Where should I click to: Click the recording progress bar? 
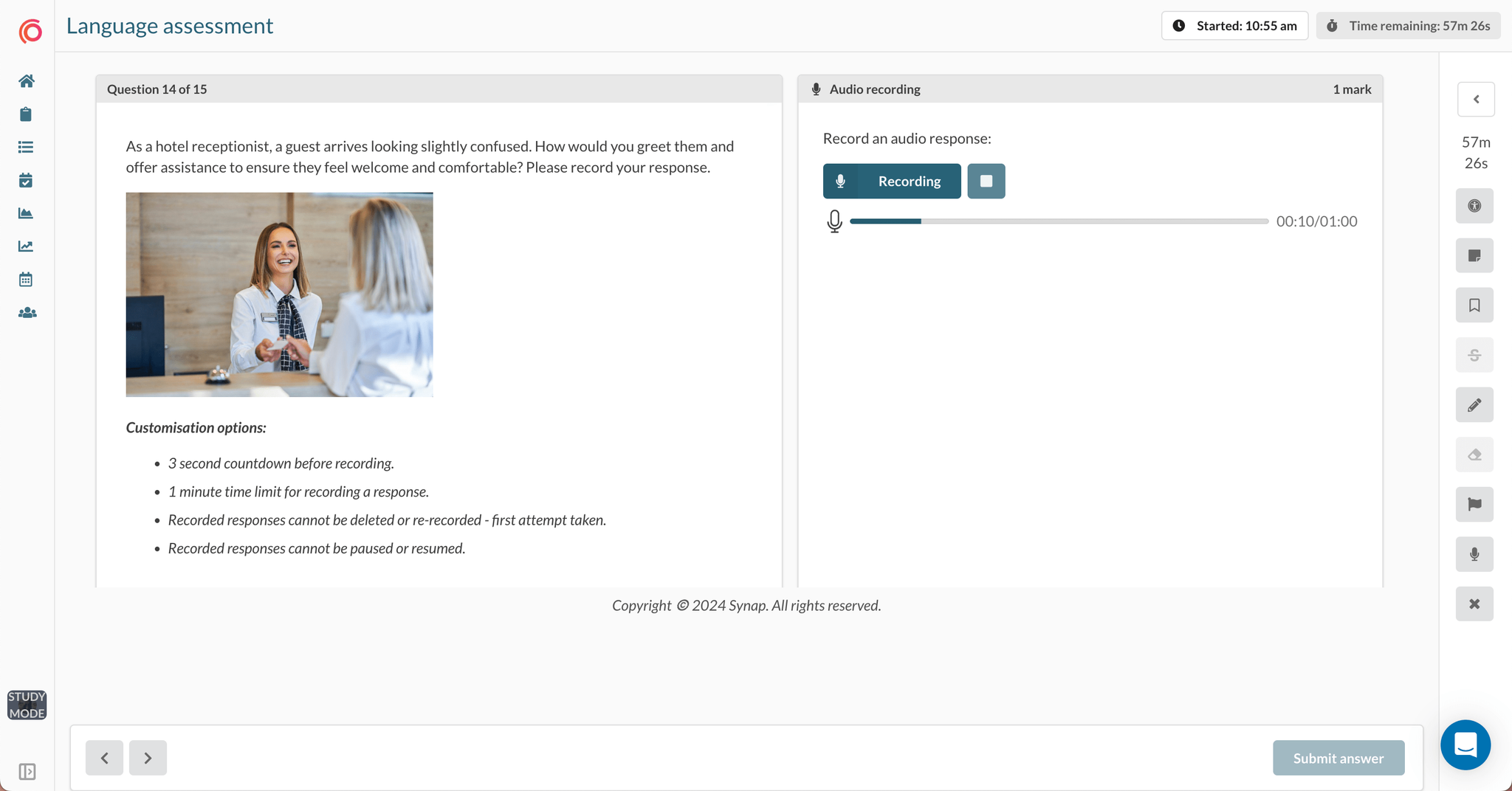pyautogui.click(x=1056, y=221)
